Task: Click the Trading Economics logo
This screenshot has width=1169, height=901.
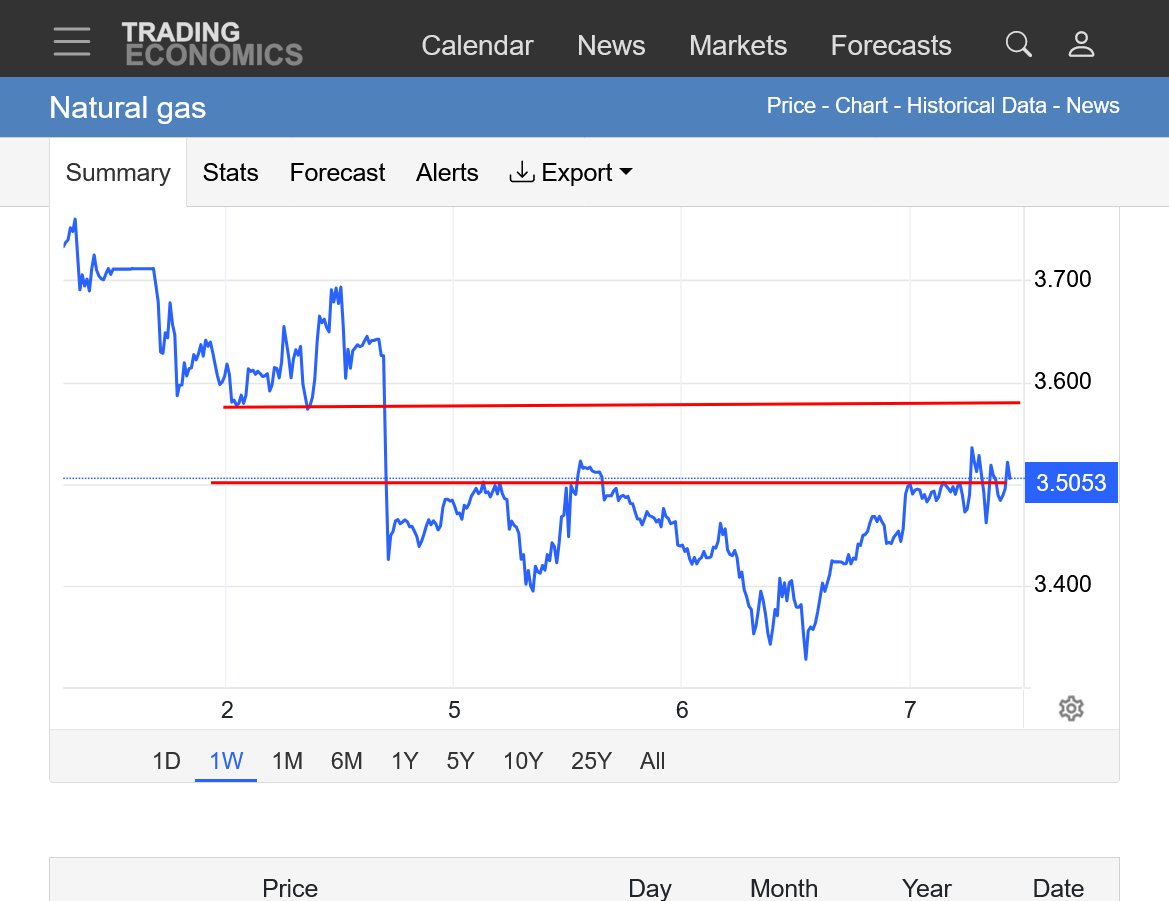Action: 212,44
